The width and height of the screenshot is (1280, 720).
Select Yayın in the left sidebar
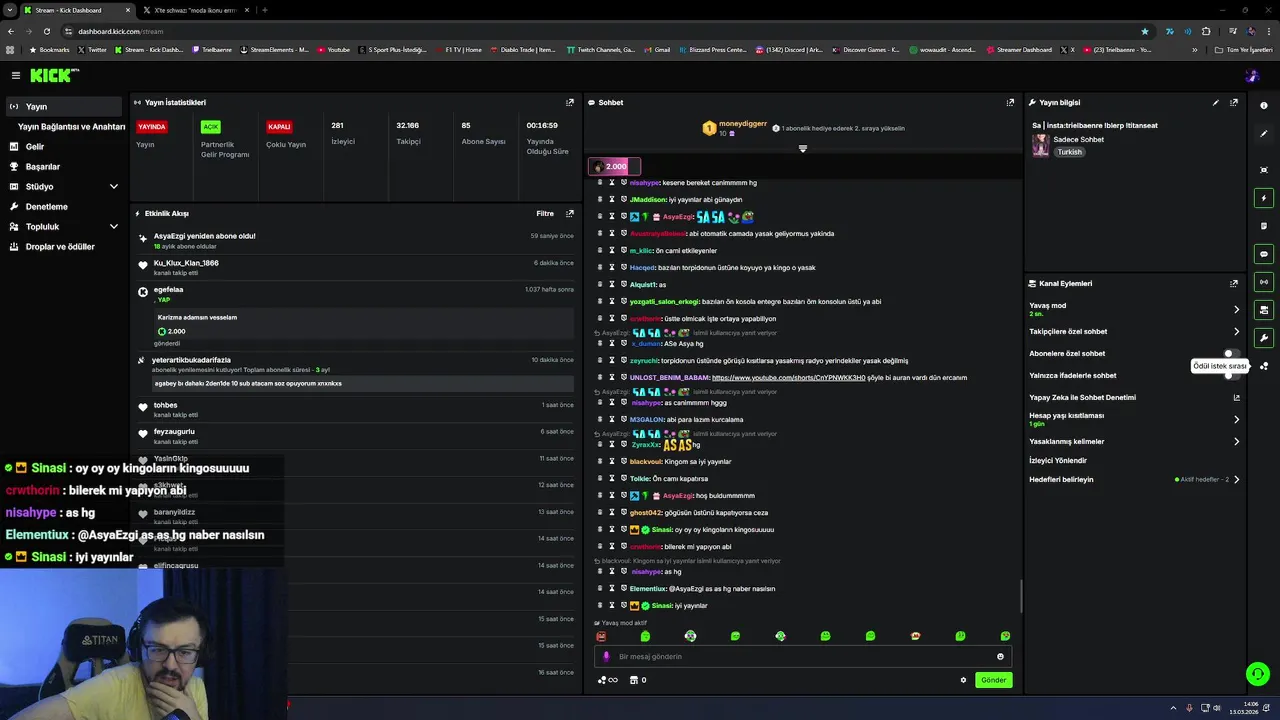tap(64, 106)
